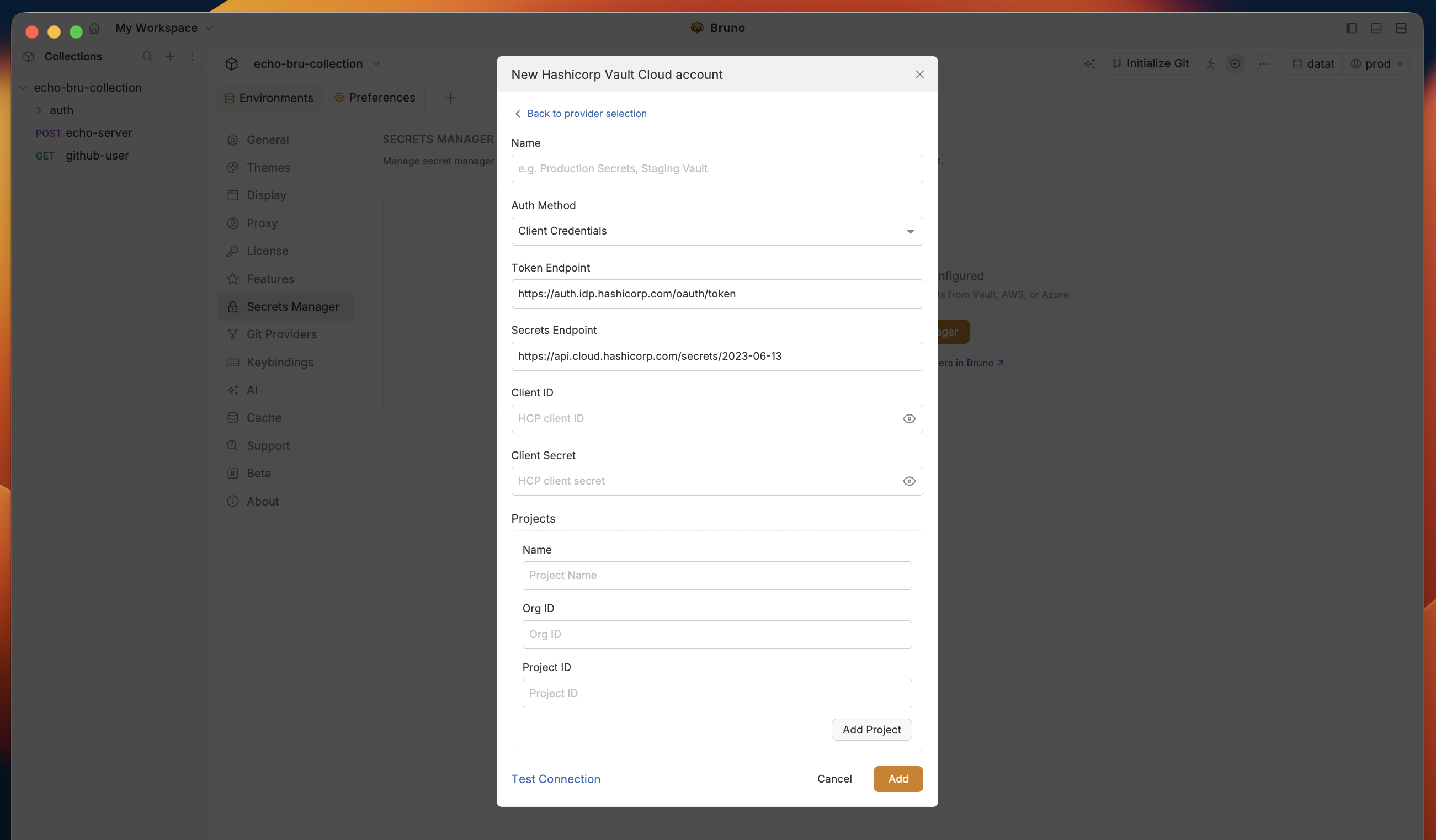Open a new tab with plus

click(450, 98)
